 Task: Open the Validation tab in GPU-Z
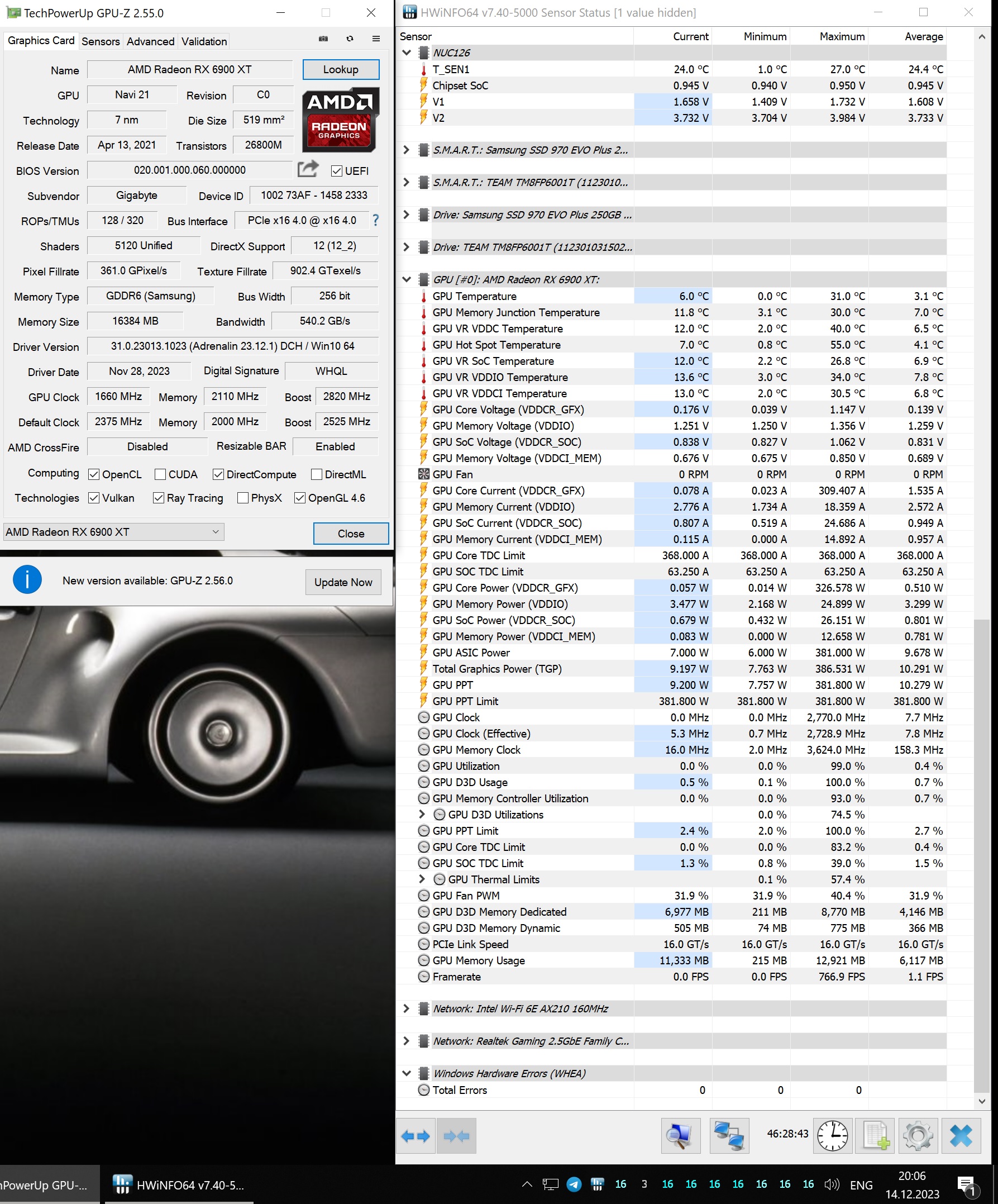[204, 41]
